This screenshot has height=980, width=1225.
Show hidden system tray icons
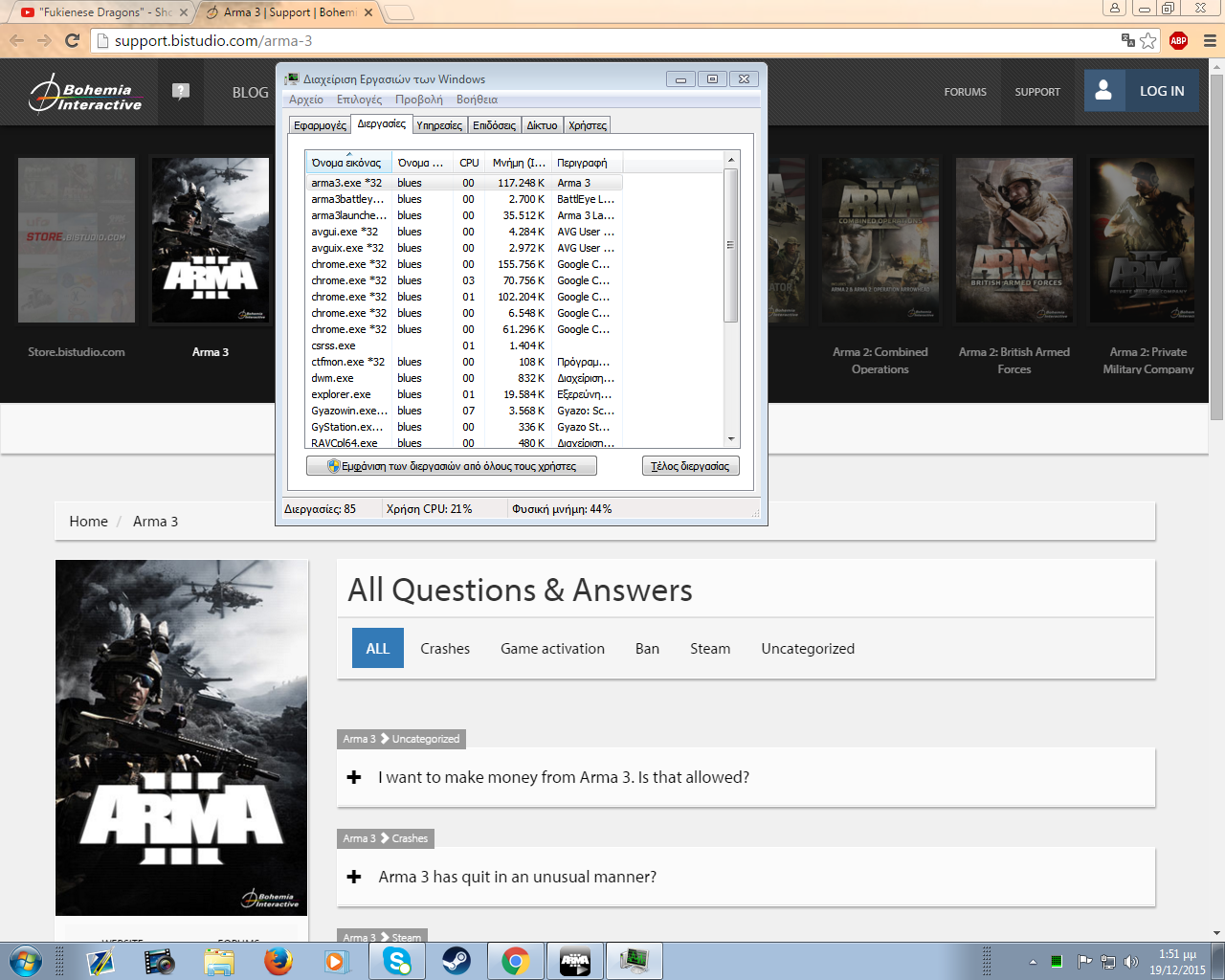(1033, 961)
